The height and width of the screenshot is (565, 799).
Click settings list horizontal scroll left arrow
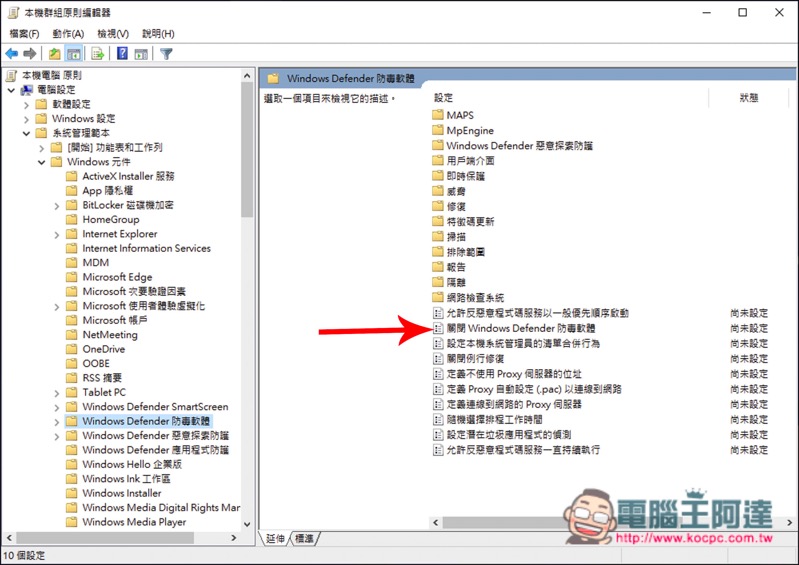coord(436,522)
